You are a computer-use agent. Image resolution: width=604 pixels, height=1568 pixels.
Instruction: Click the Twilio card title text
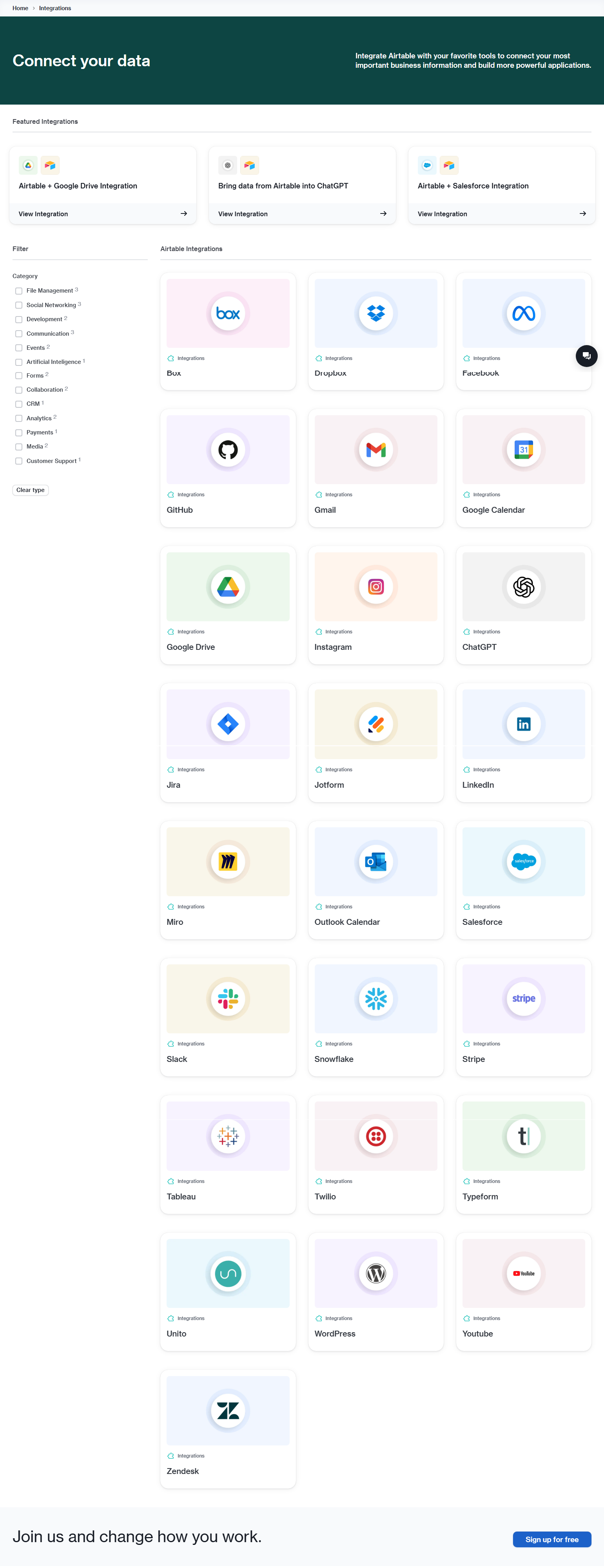[325, 1197]
